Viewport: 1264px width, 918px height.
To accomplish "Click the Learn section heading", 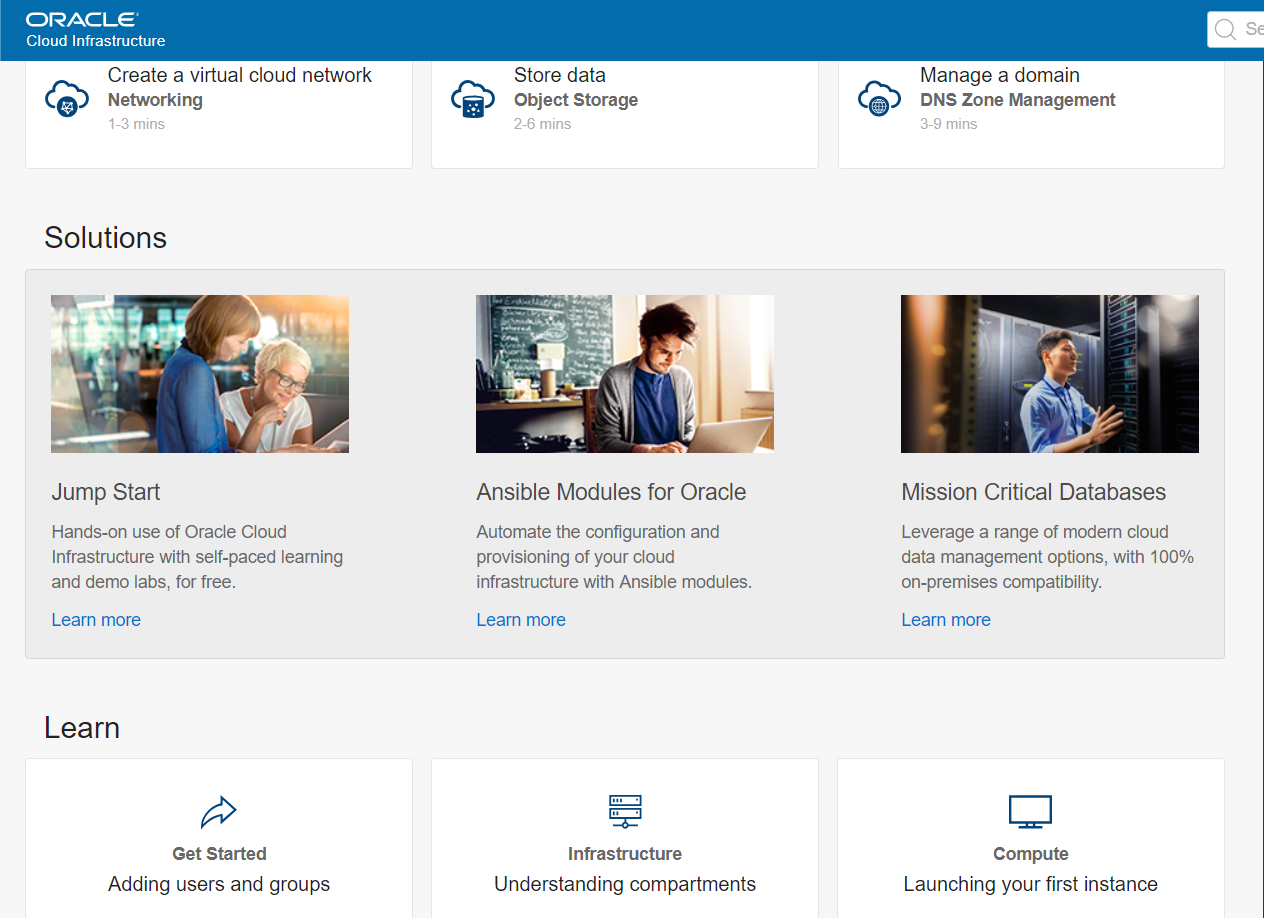I will pyautogui.click(x=82, y=728).
